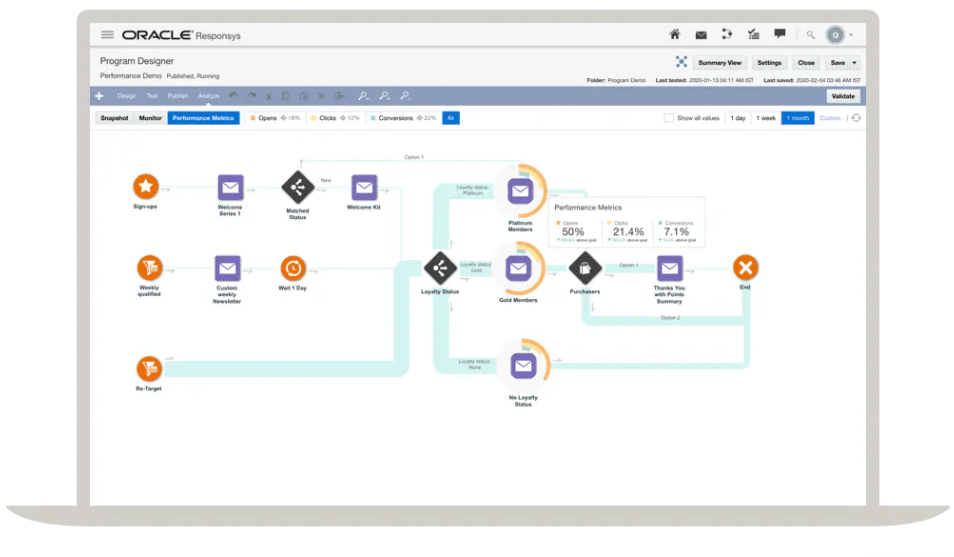This screenshot has width=954, height=557.
Task: Click the Cut scissors icon
Action: pos(268,96)
